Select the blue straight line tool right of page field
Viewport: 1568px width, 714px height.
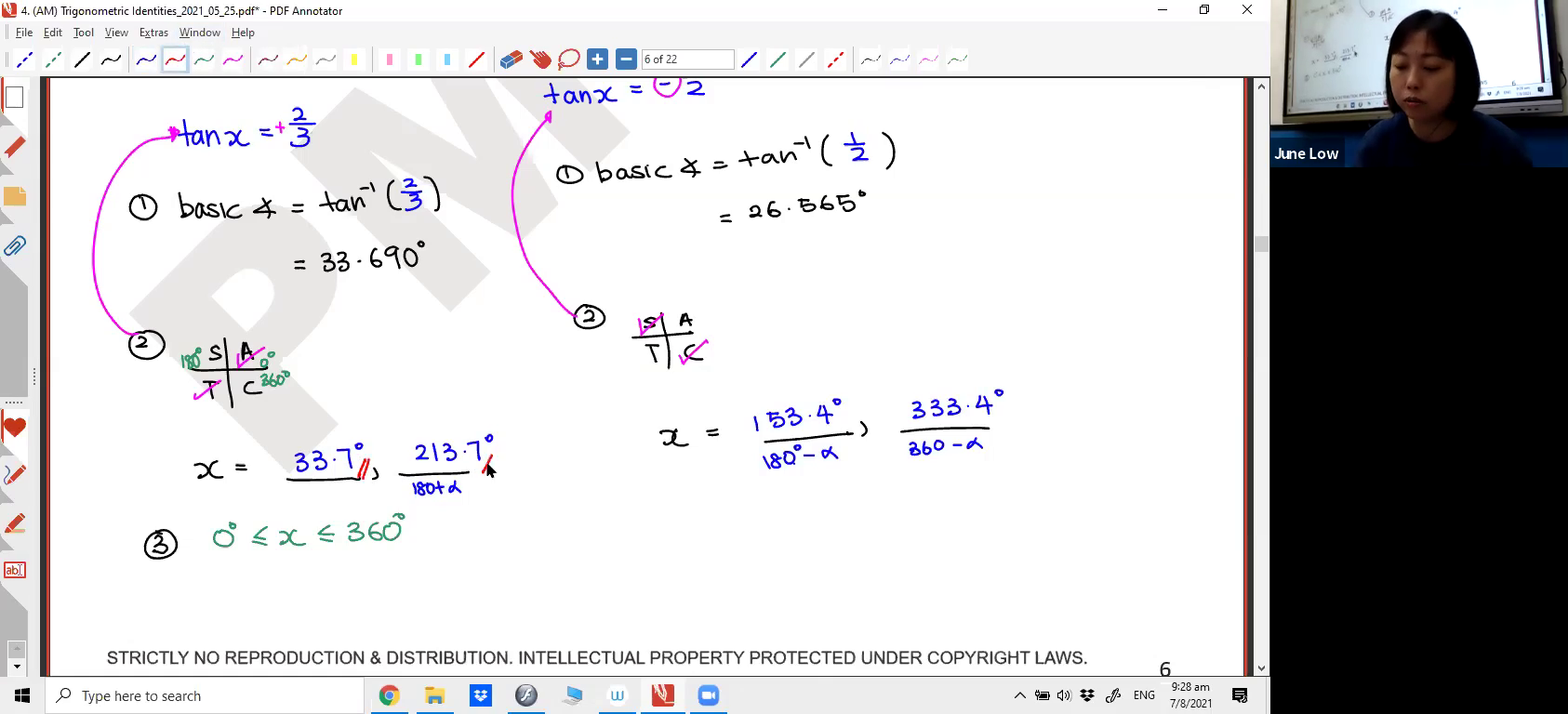749,59
